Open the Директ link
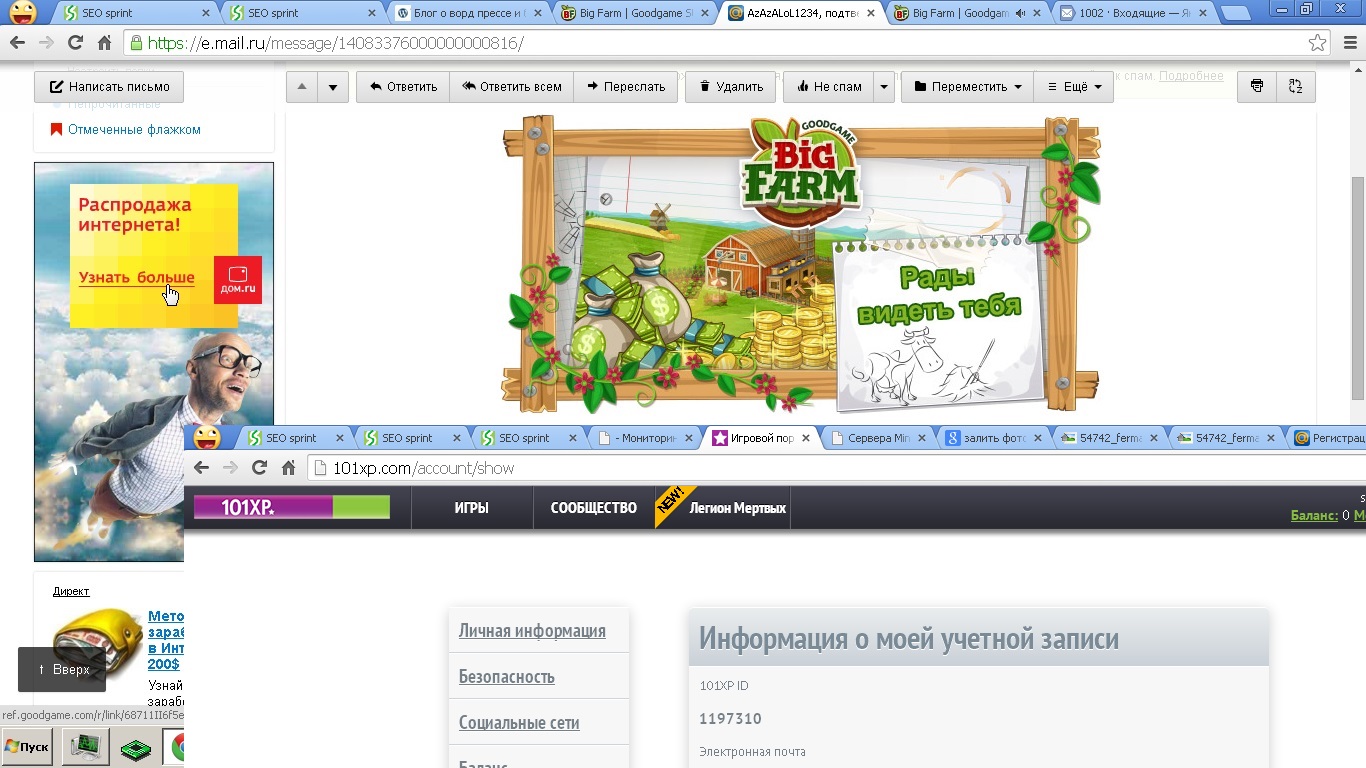Screen dimensions: 1366x768 pos(71,591)
